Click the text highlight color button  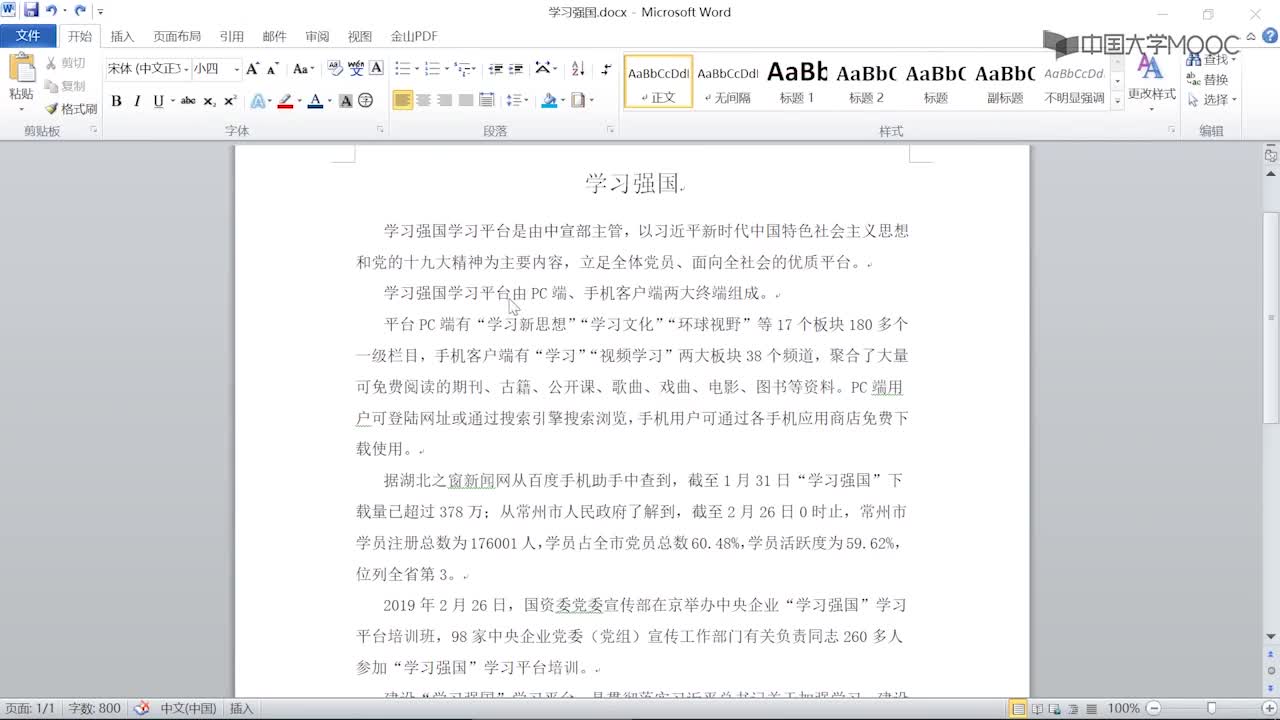coord(286,101)
